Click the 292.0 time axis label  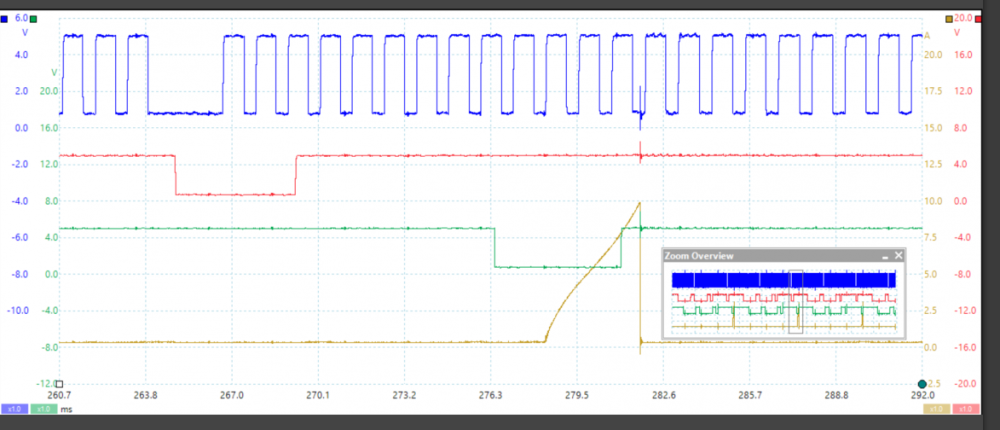(x=922, y=396)
